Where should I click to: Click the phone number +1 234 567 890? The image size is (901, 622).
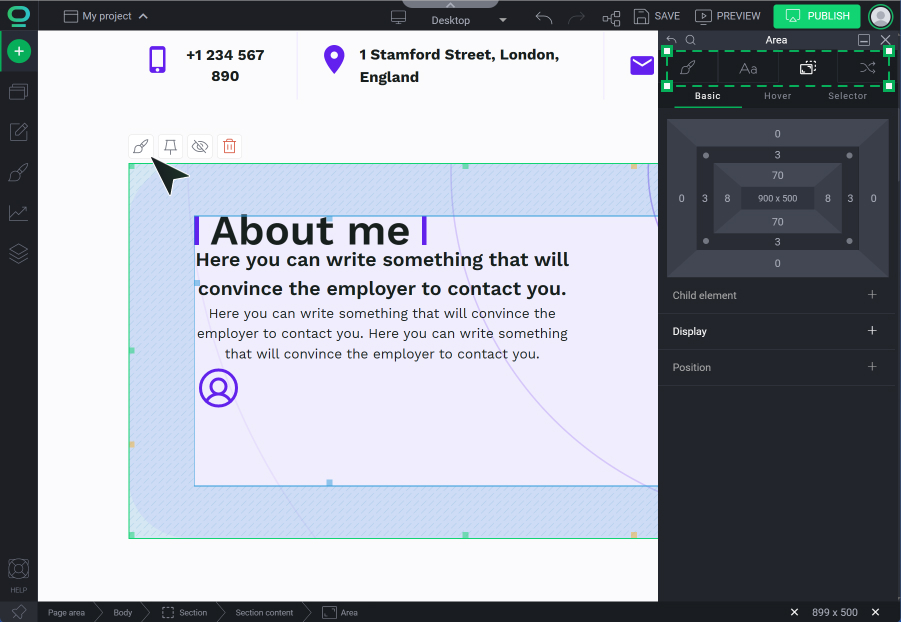[x=225, y=66]
